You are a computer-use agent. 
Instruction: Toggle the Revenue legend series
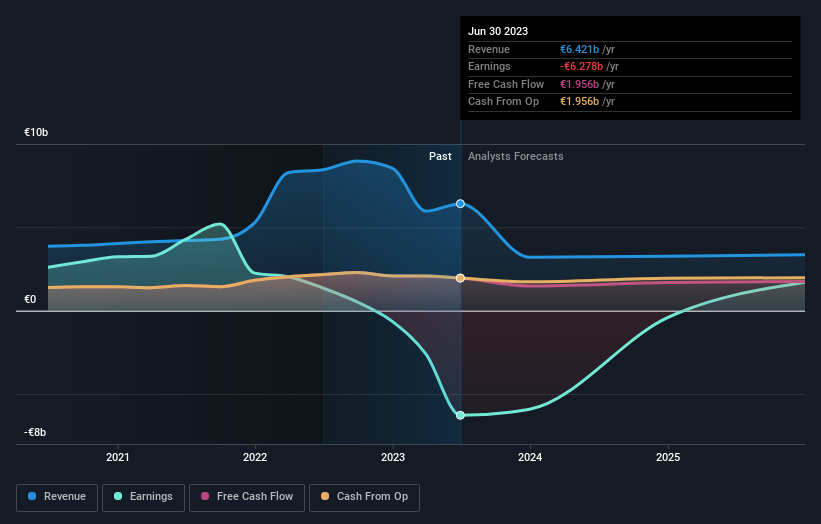click(57, 497)
